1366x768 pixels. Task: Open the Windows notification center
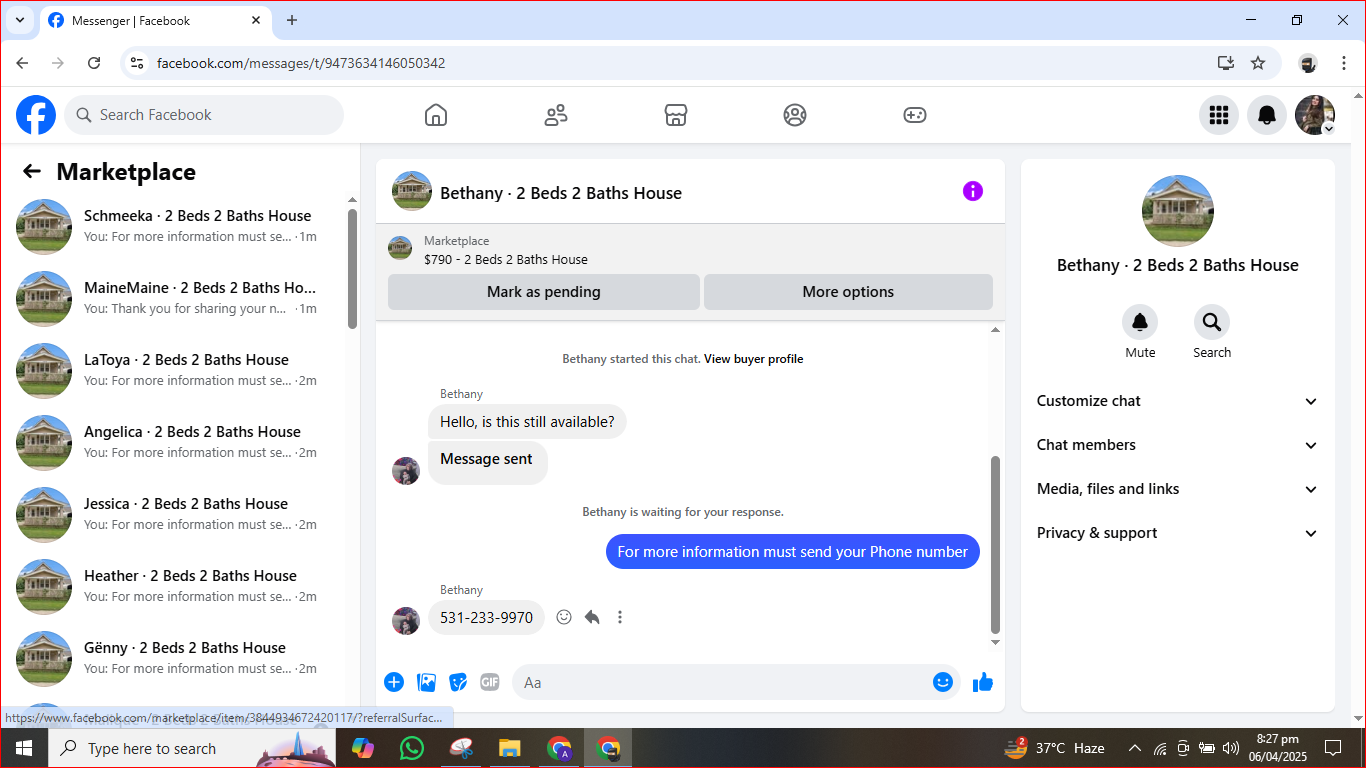click(1332, 748)
